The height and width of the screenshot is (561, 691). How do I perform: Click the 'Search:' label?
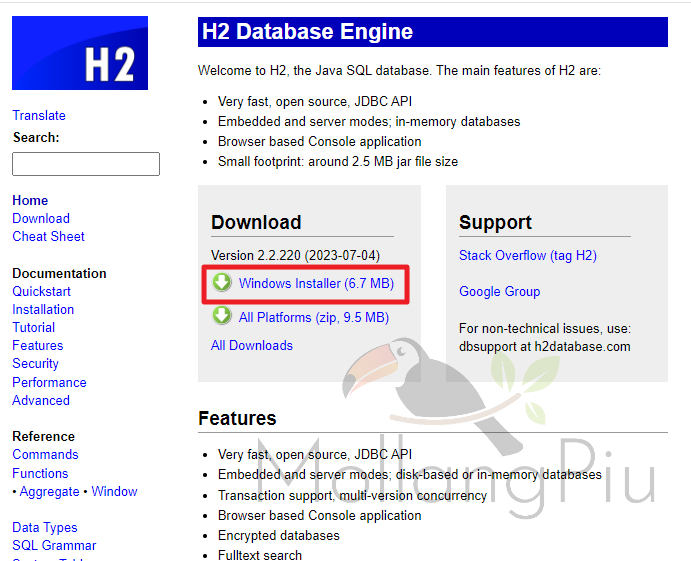[36, 137]
